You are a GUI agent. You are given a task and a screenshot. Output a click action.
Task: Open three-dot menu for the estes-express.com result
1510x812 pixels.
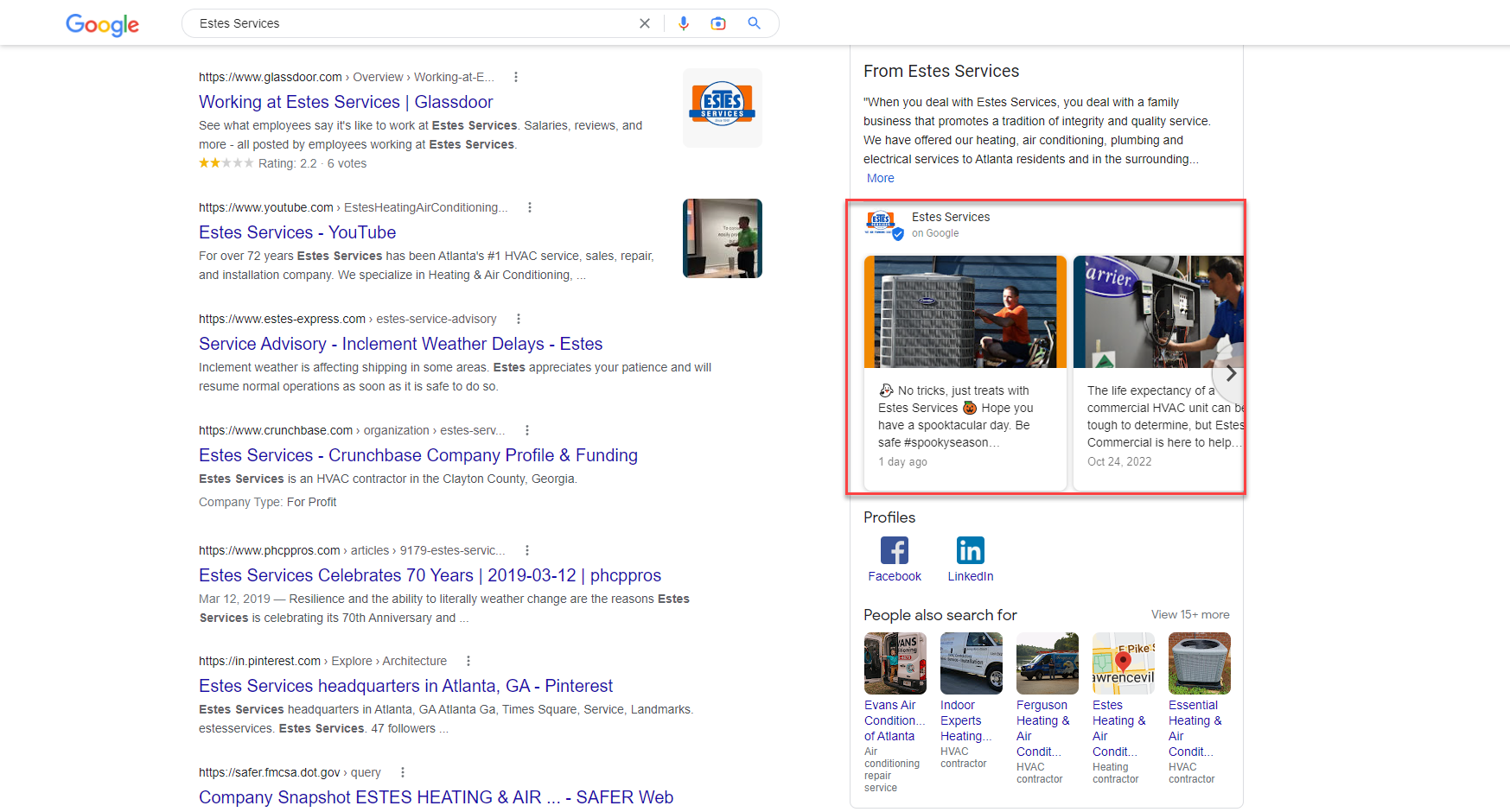(x=519, y=319)
